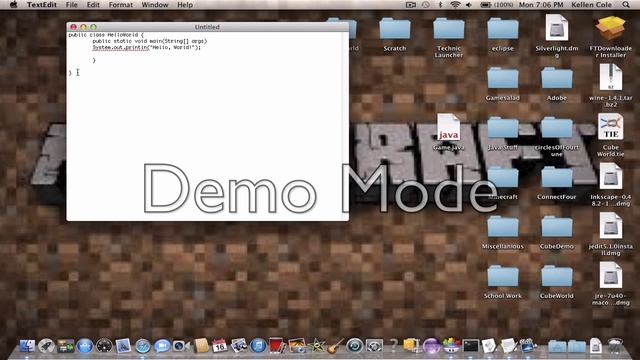Viewport: 640px width, 360px height.
Task: Click the question mark dock icon
Action: point(393,346)
